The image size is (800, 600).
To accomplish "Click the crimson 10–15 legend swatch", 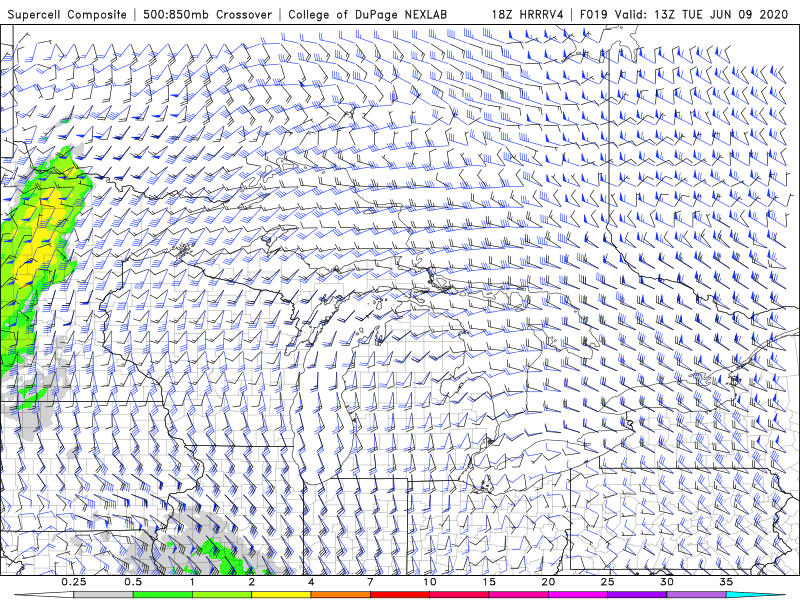I will [x=459, y=595].
